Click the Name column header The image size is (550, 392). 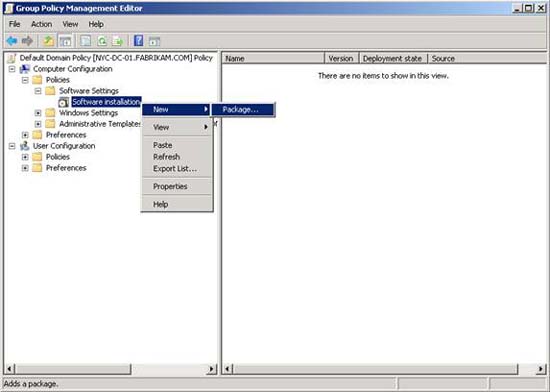[274, 59]
